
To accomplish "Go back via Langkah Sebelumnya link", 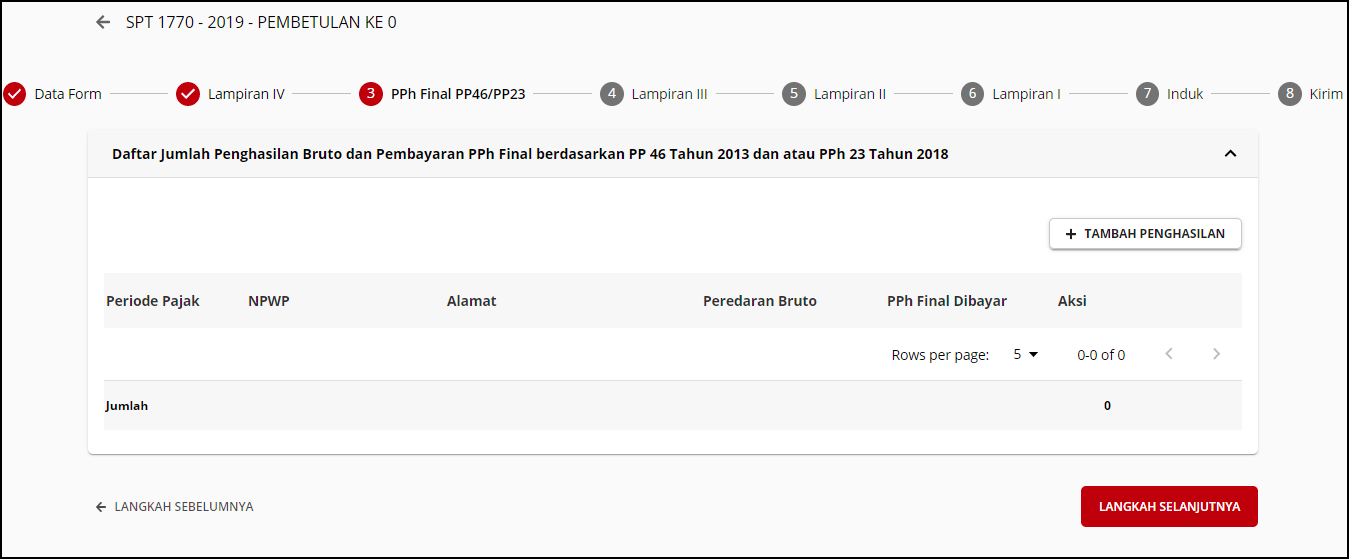I will (175, 507).
